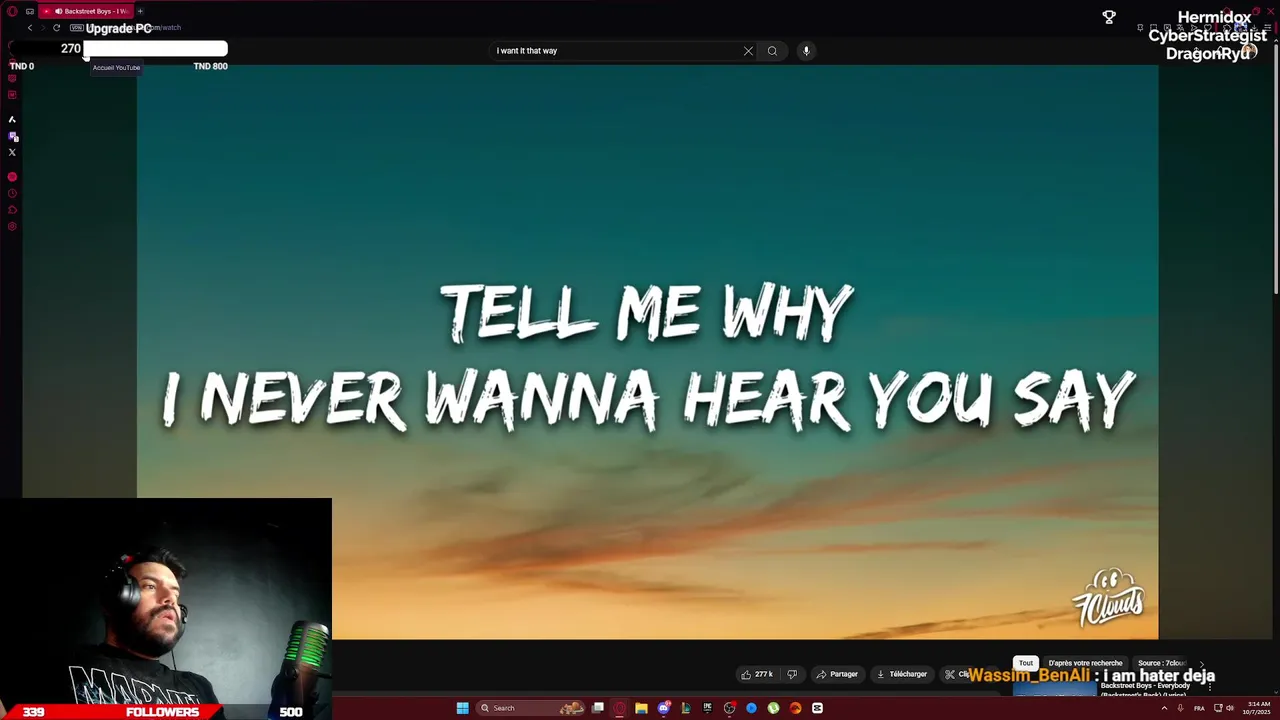
Task: Reload the page with refresh icon
Action: pos(57,28)
